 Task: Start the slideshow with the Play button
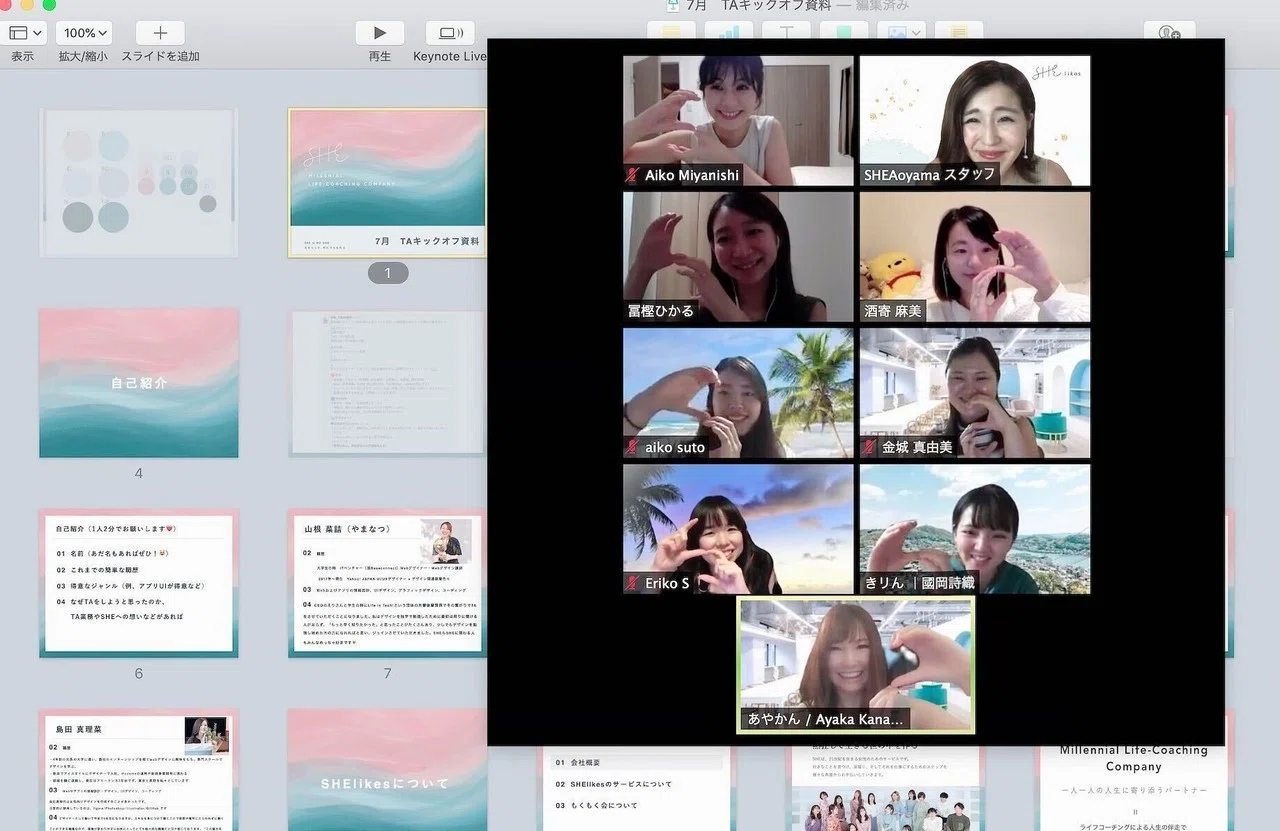pos(380,33)
